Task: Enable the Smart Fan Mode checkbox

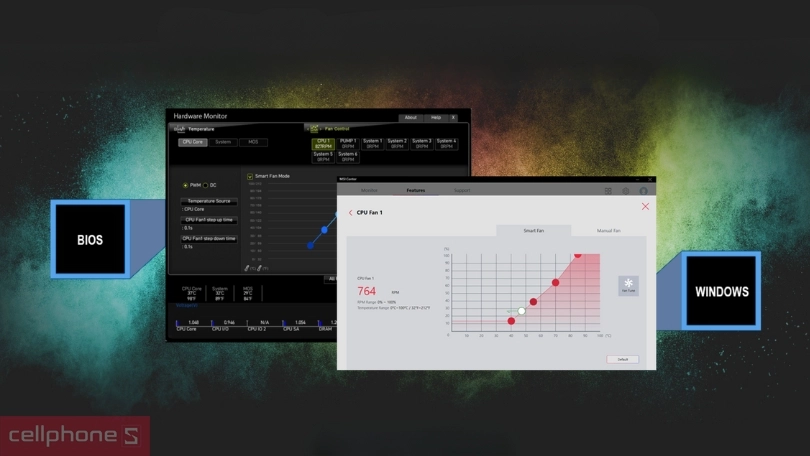Action: coord(250,176)
